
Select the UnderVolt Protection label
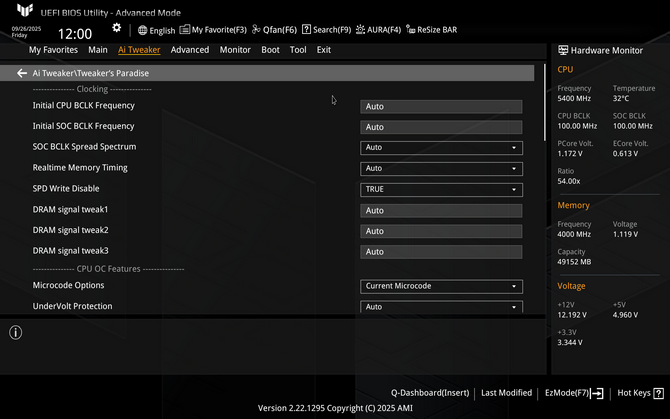coord(72,306)
